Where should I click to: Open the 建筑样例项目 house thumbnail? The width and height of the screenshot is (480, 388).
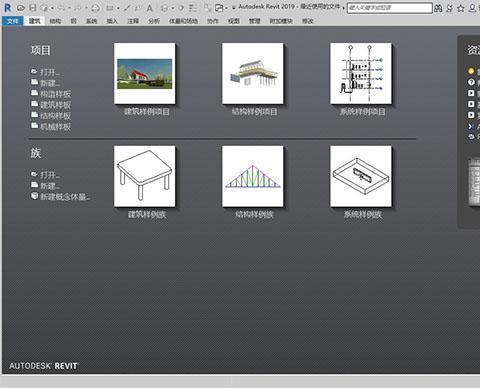(145, 73)
